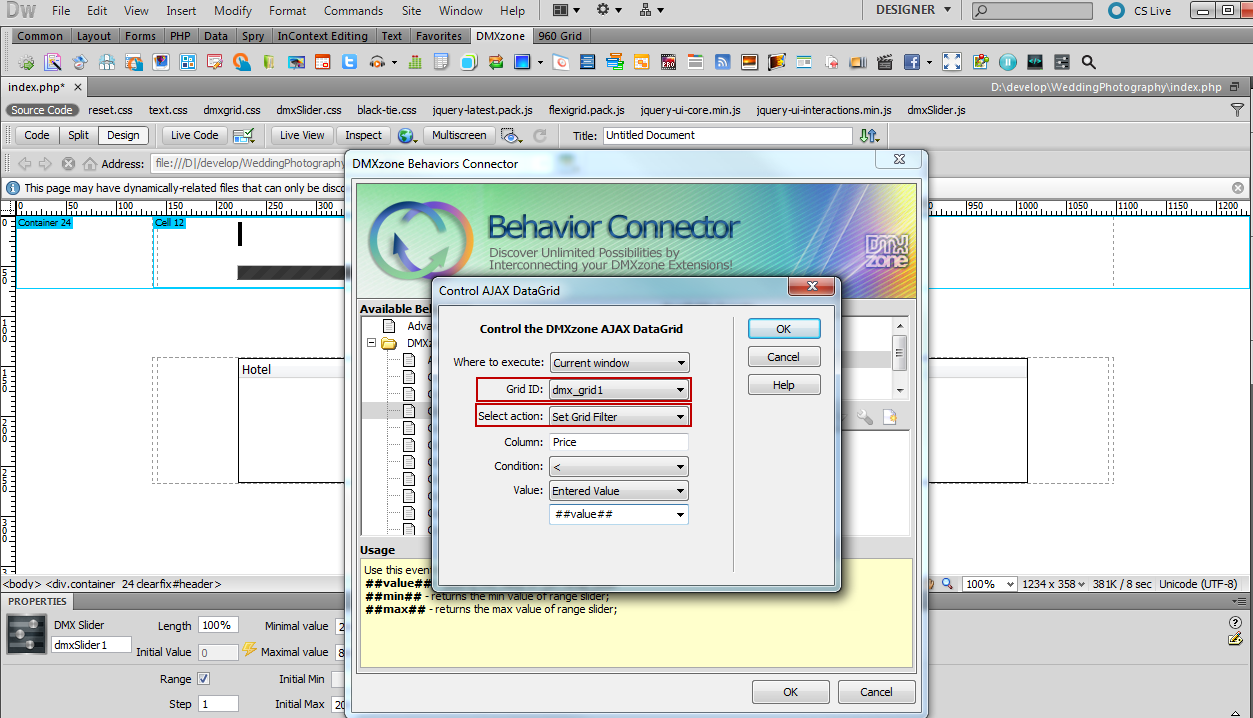
Task: Open the Site management icon in menu bar
Action: point(649,11)
